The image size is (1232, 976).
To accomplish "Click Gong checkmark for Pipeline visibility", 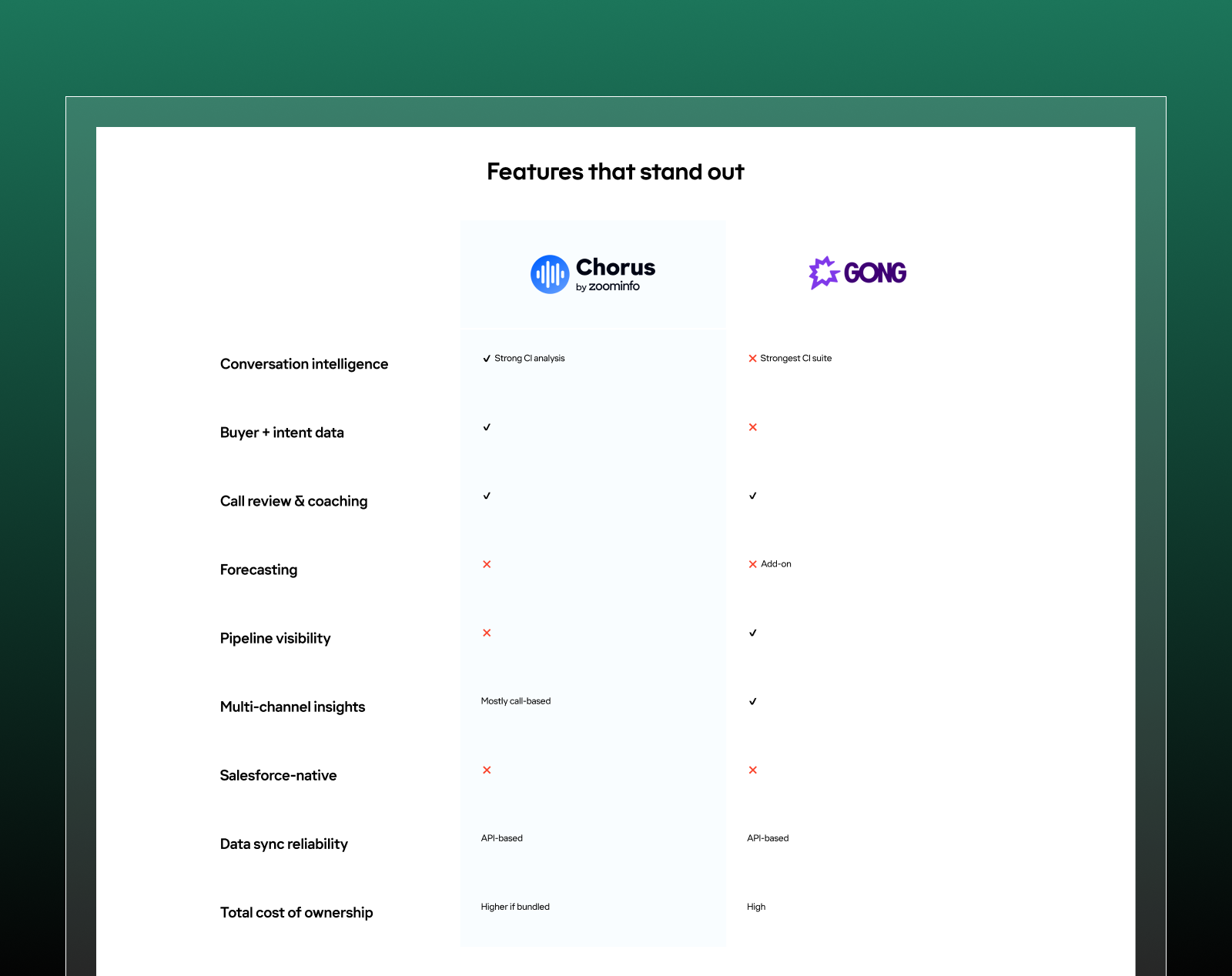I will coord(753,633).
